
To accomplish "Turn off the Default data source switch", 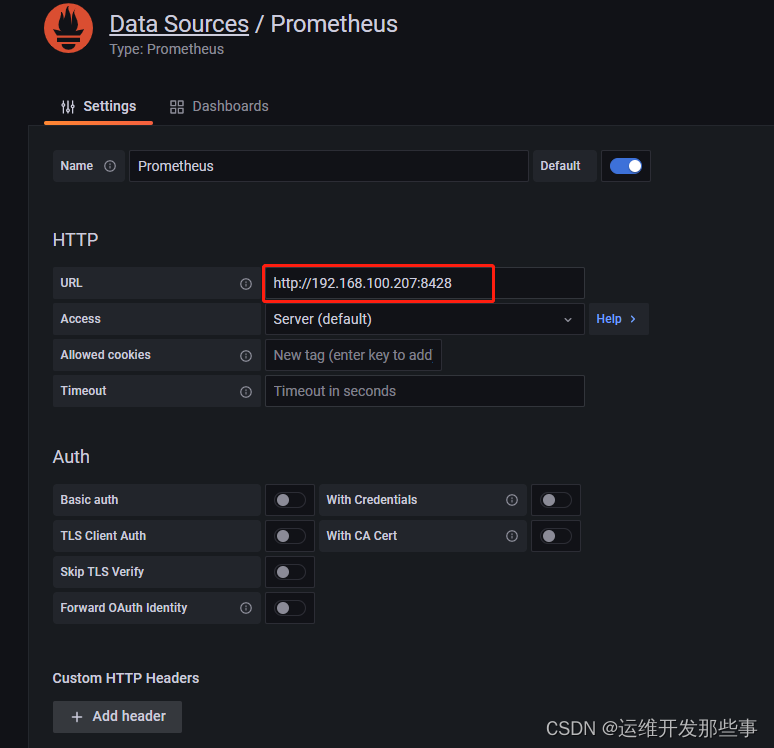I will click(625, 166).
